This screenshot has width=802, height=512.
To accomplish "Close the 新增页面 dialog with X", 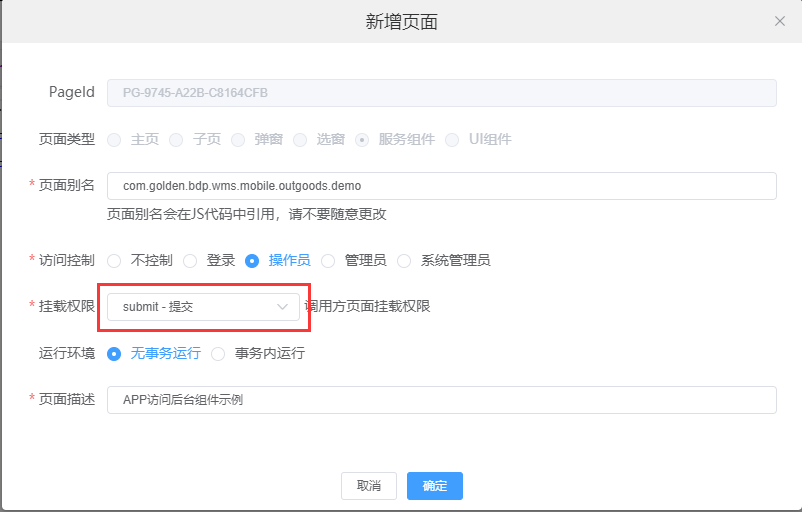I will pyautogui.click(x=779, y=21).
